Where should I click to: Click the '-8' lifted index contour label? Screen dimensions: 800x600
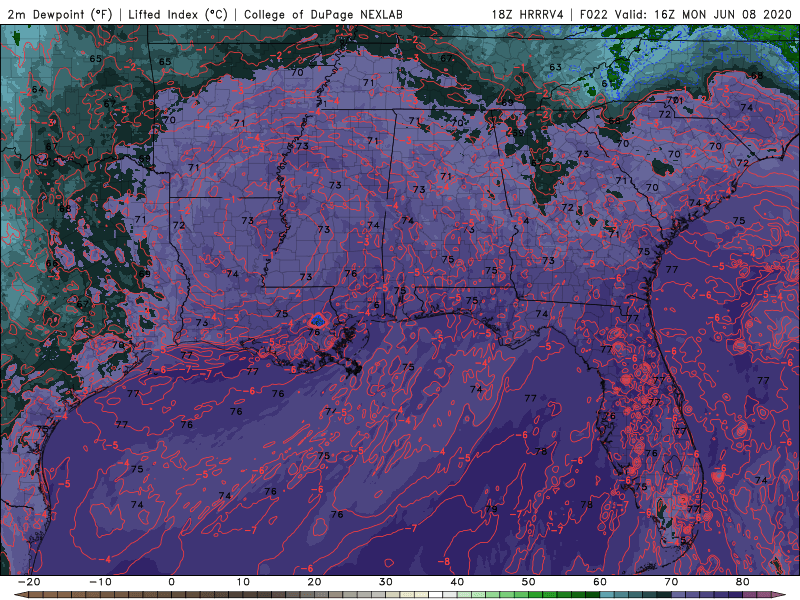(445, 562)
